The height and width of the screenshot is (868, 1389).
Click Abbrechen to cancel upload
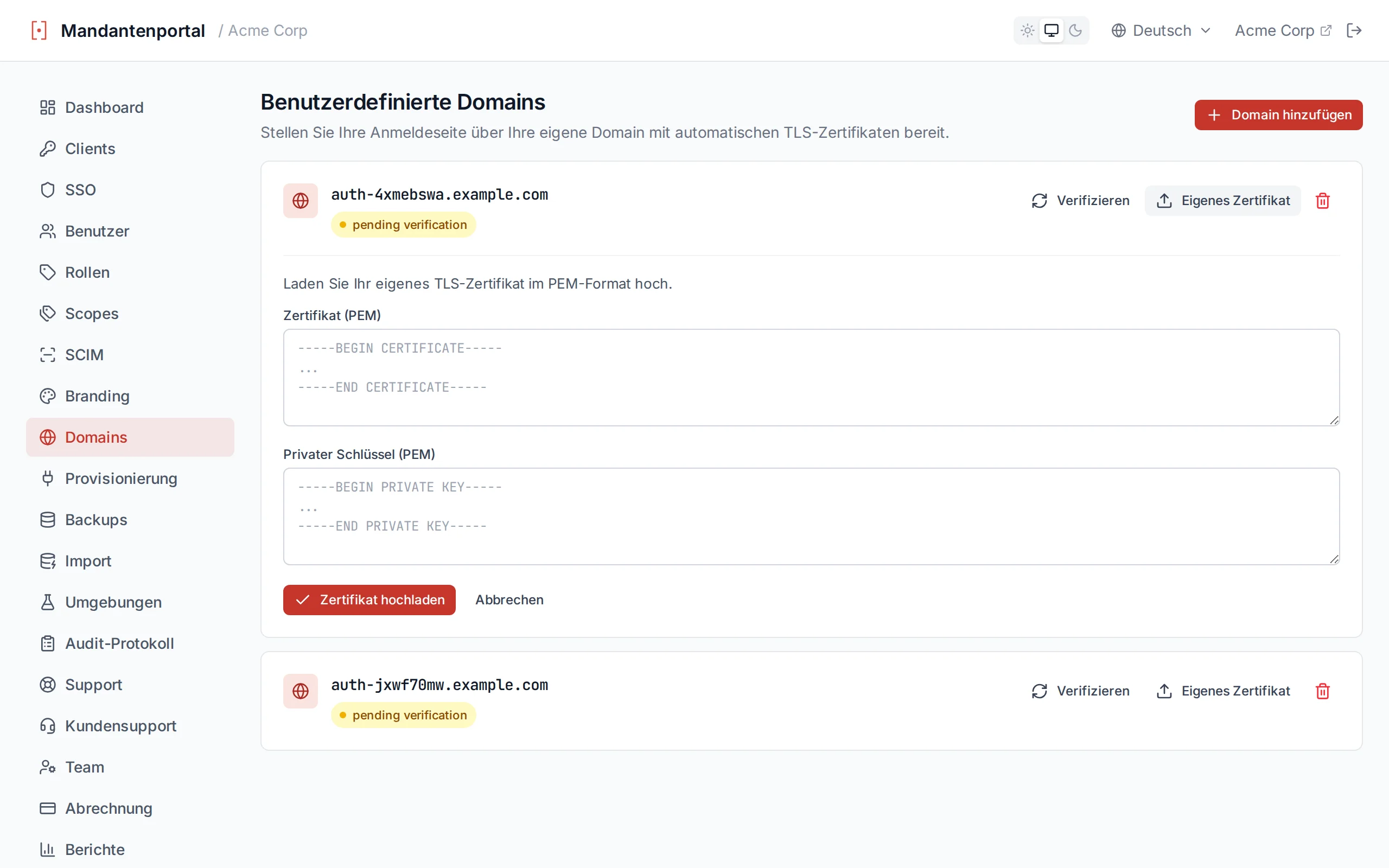click(509, 600)
